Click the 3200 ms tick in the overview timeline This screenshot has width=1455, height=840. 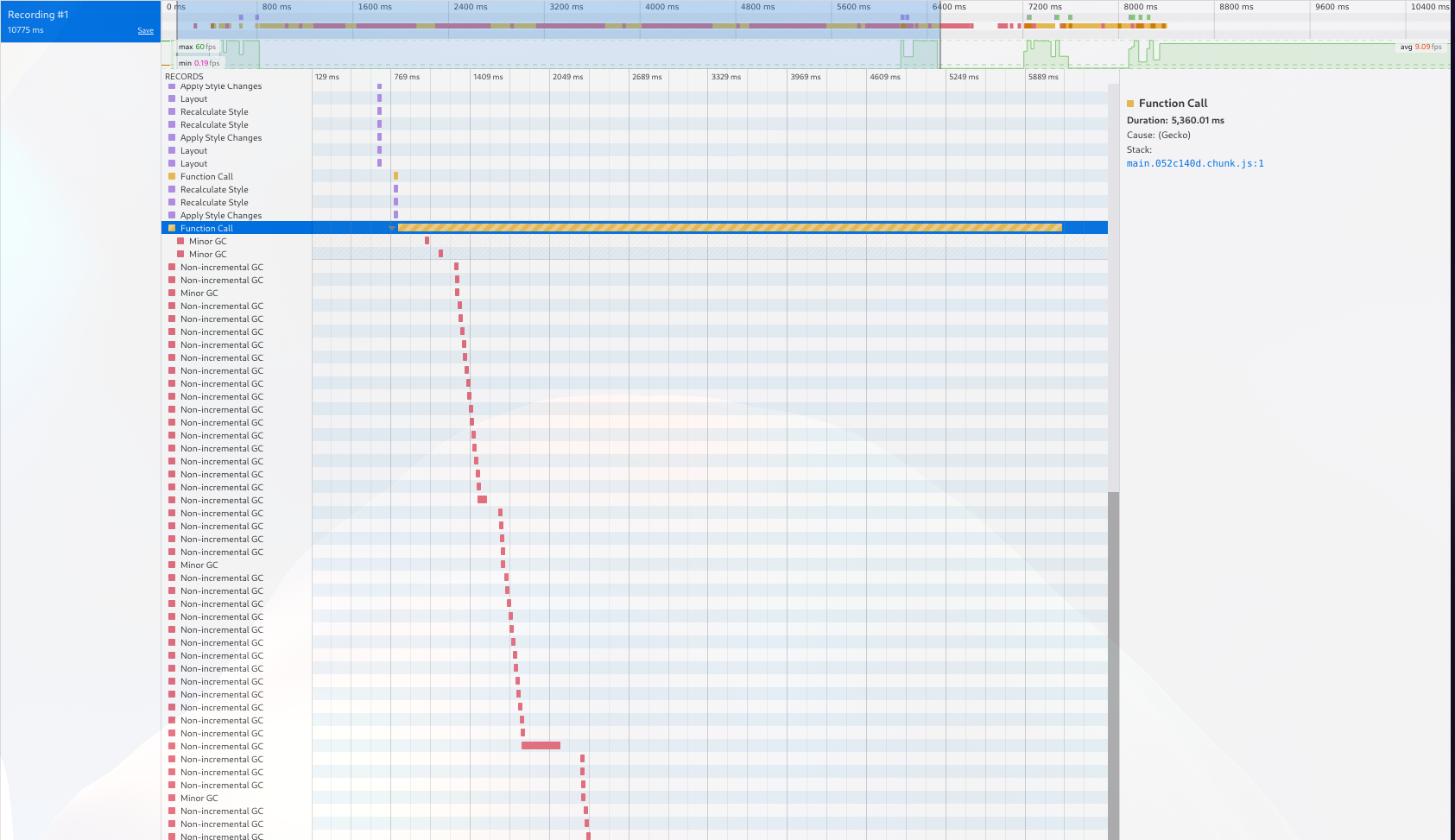pos(566,7)
